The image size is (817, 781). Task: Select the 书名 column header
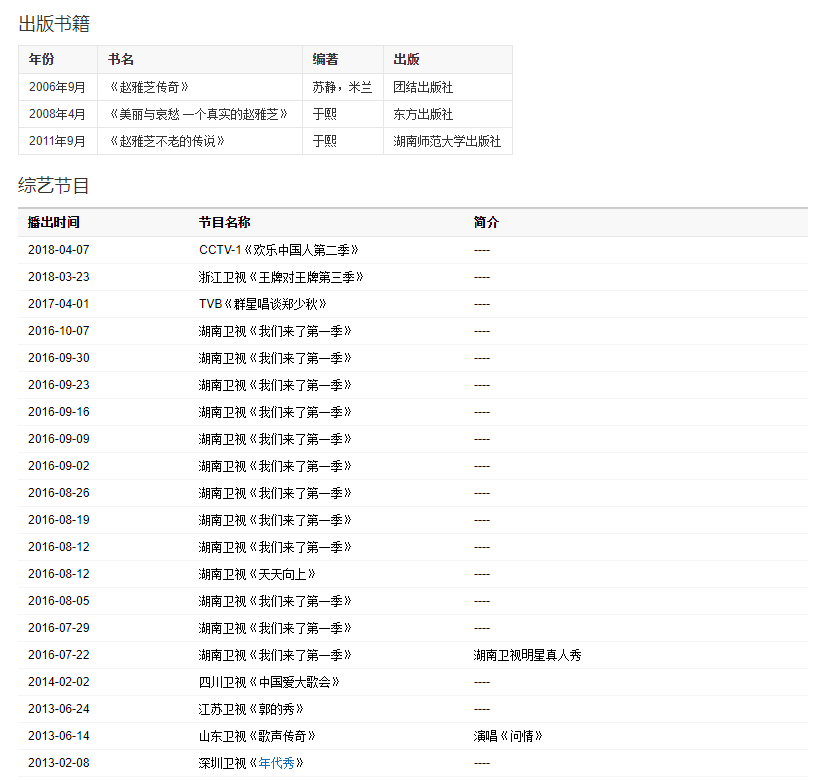[121, 60]
